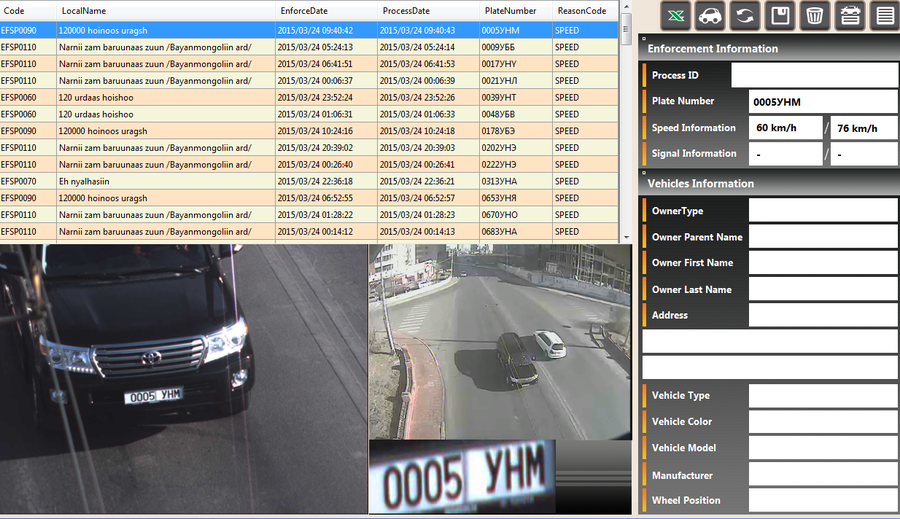Click the Vehicle Type input field
Viewport: 900px width, 519px height.
click(x=823, y=395)
